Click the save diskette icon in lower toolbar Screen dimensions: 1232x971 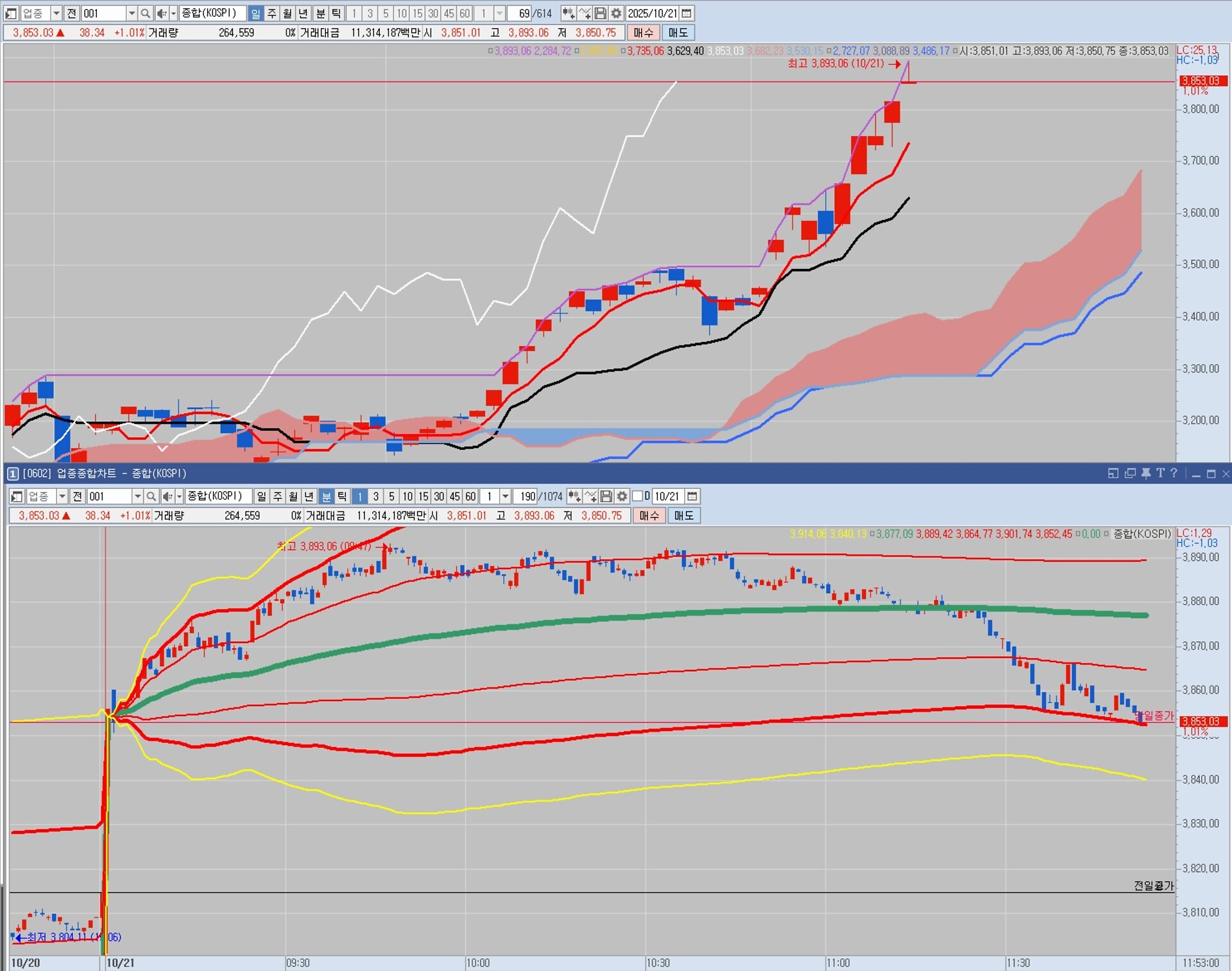click(x=606, y=497)
